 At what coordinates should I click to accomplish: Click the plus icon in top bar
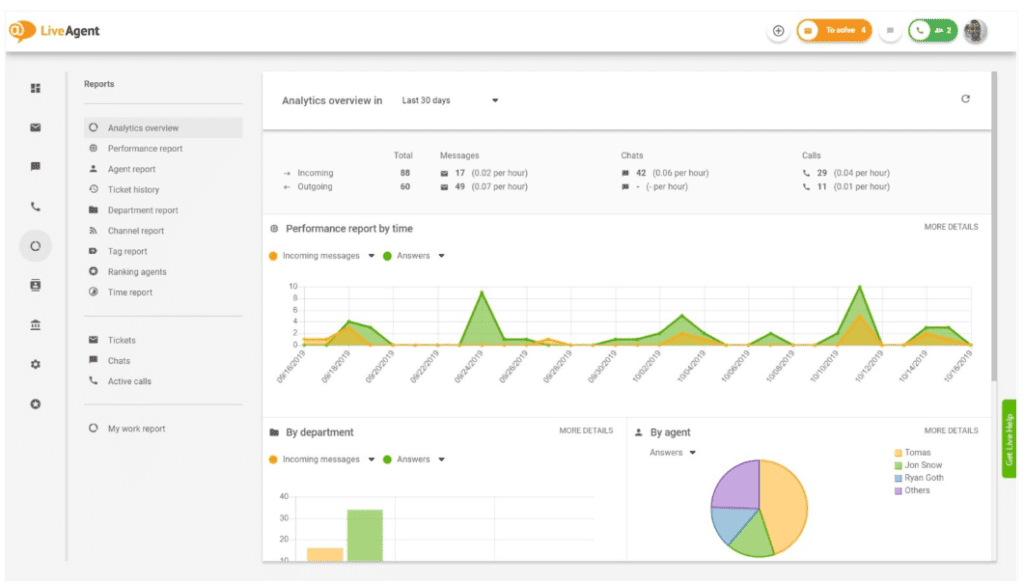pyautogui.click(x=778, y=31)
